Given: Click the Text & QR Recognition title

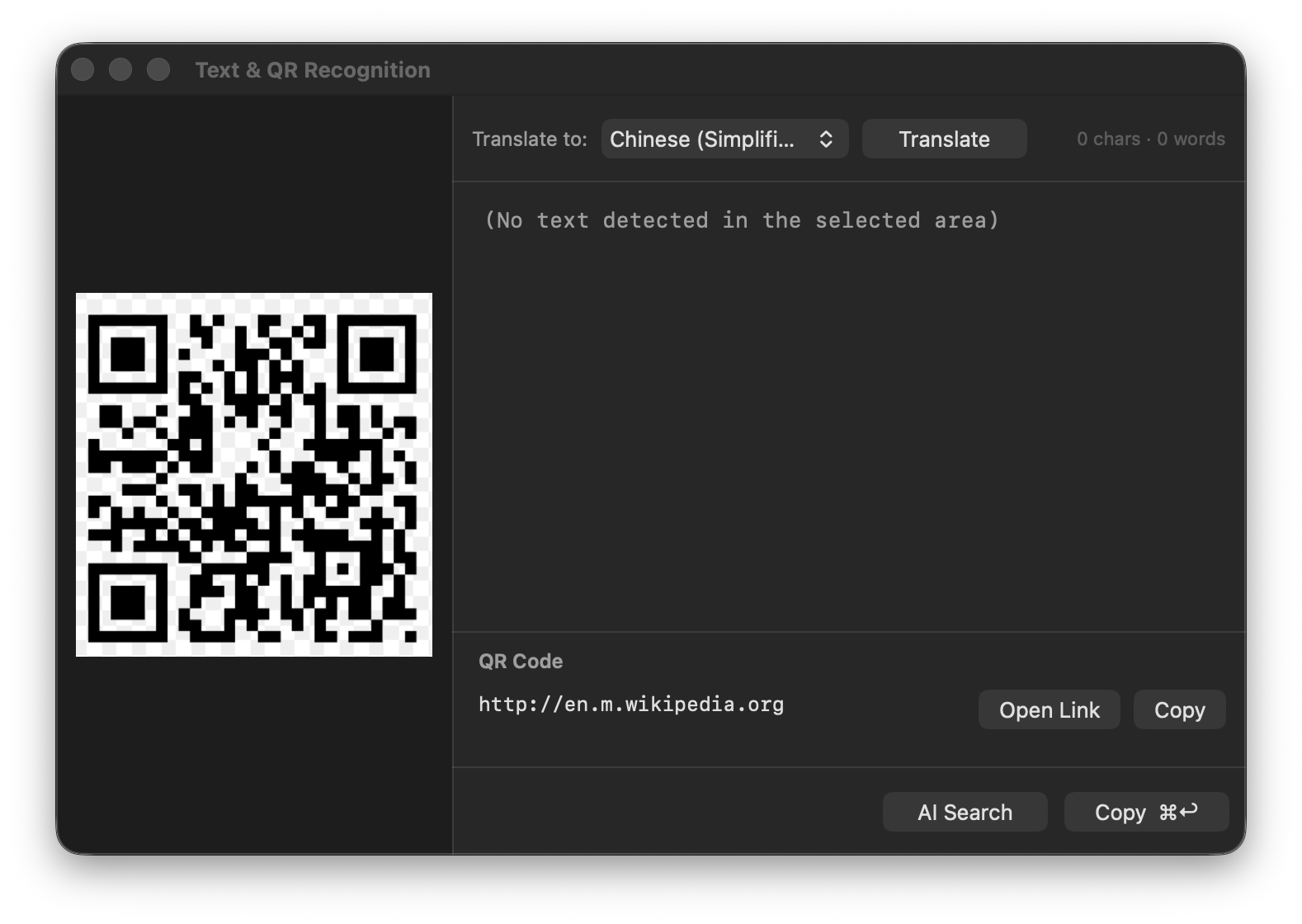Looking at the screenshot, I should (x=313, y=69).
